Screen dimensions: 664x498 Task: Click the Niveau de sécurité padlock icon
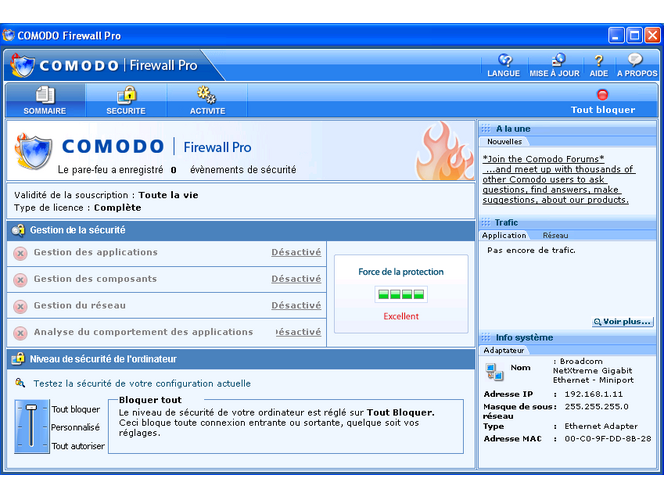[x=18, y=359]
